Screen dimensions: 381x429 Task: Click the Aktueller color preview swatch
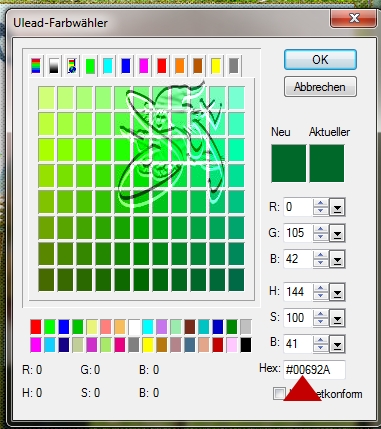(x=327, y=163)
